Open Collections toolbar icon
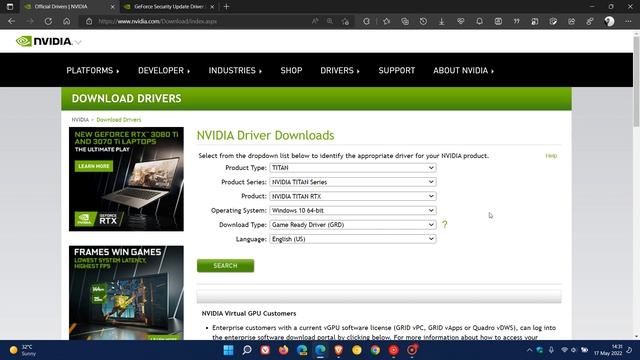 [405, 21]
